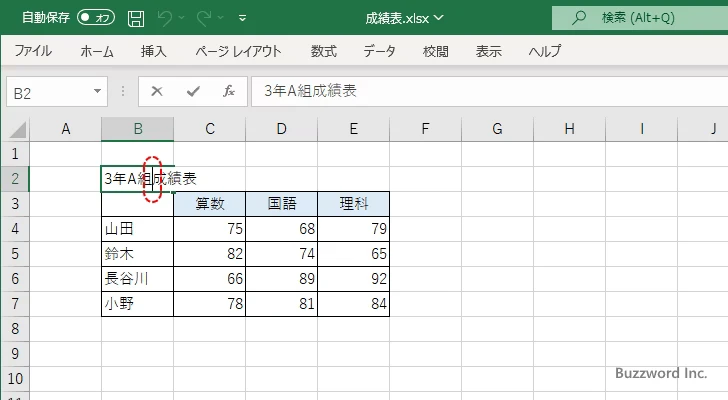
Task: Click the cell with value 82
Action: coord(210,254)
